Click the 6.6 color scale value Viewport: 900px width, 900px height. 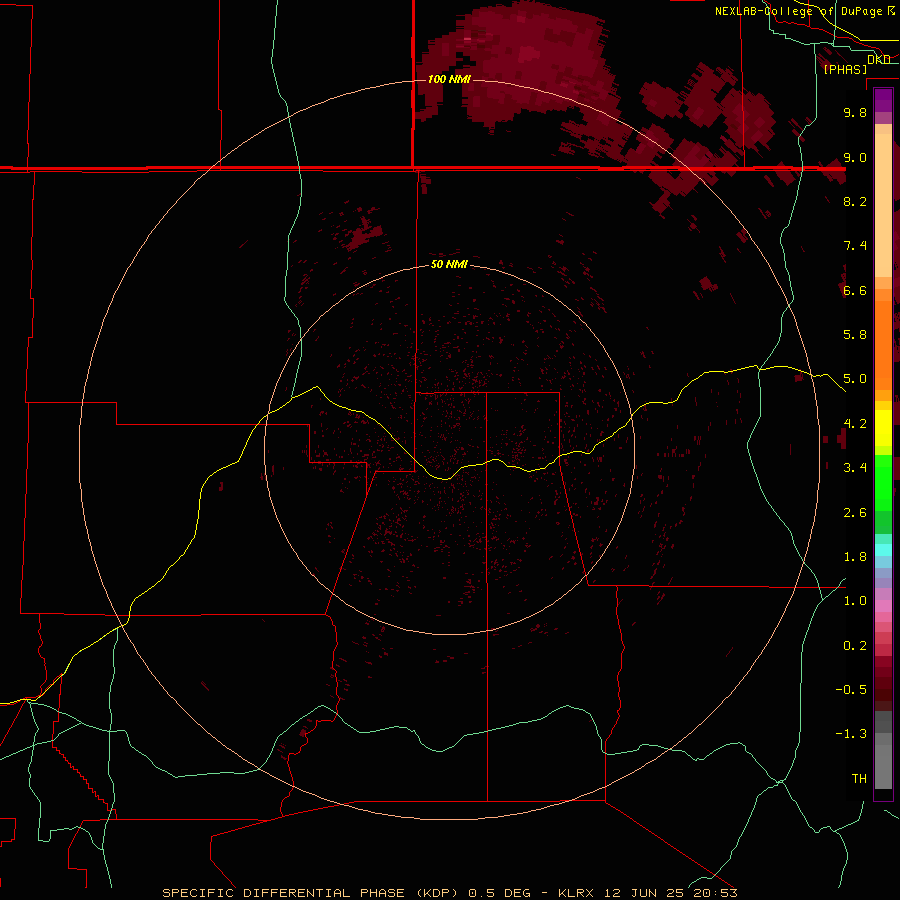855,290
